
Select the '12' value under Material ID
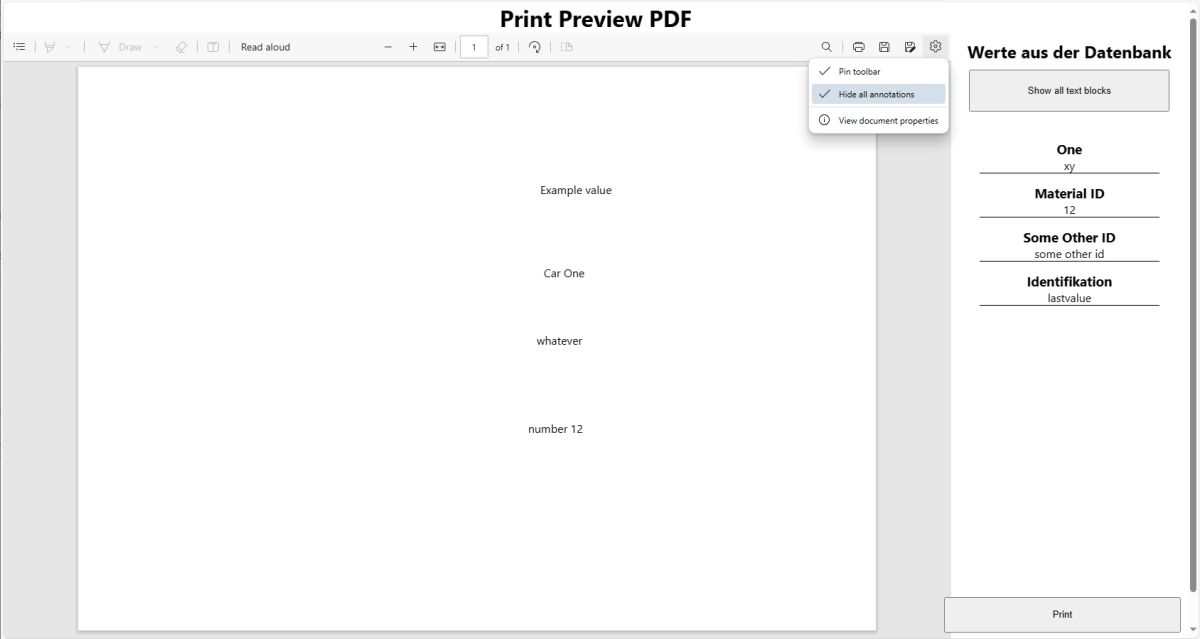[1069, 210]
